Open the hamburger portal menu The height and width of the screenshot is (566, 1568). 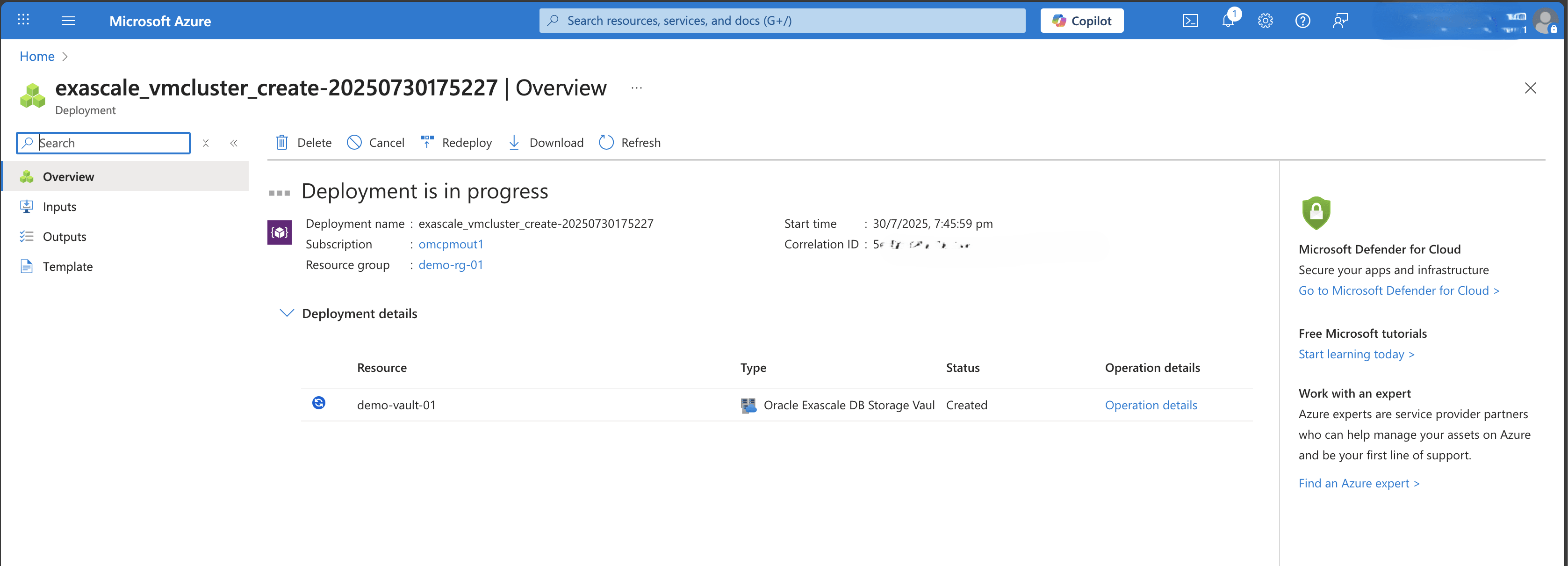coord(68,22)
